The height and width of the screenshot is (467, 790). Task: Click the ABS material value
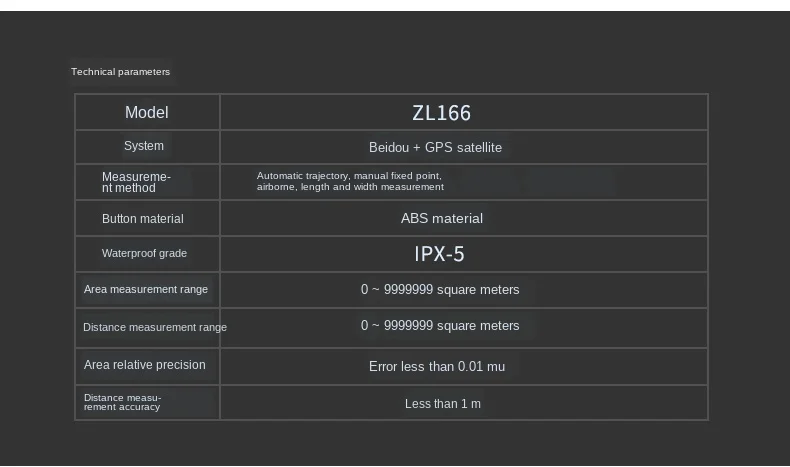pyautogui.click(x=442, y=218)
